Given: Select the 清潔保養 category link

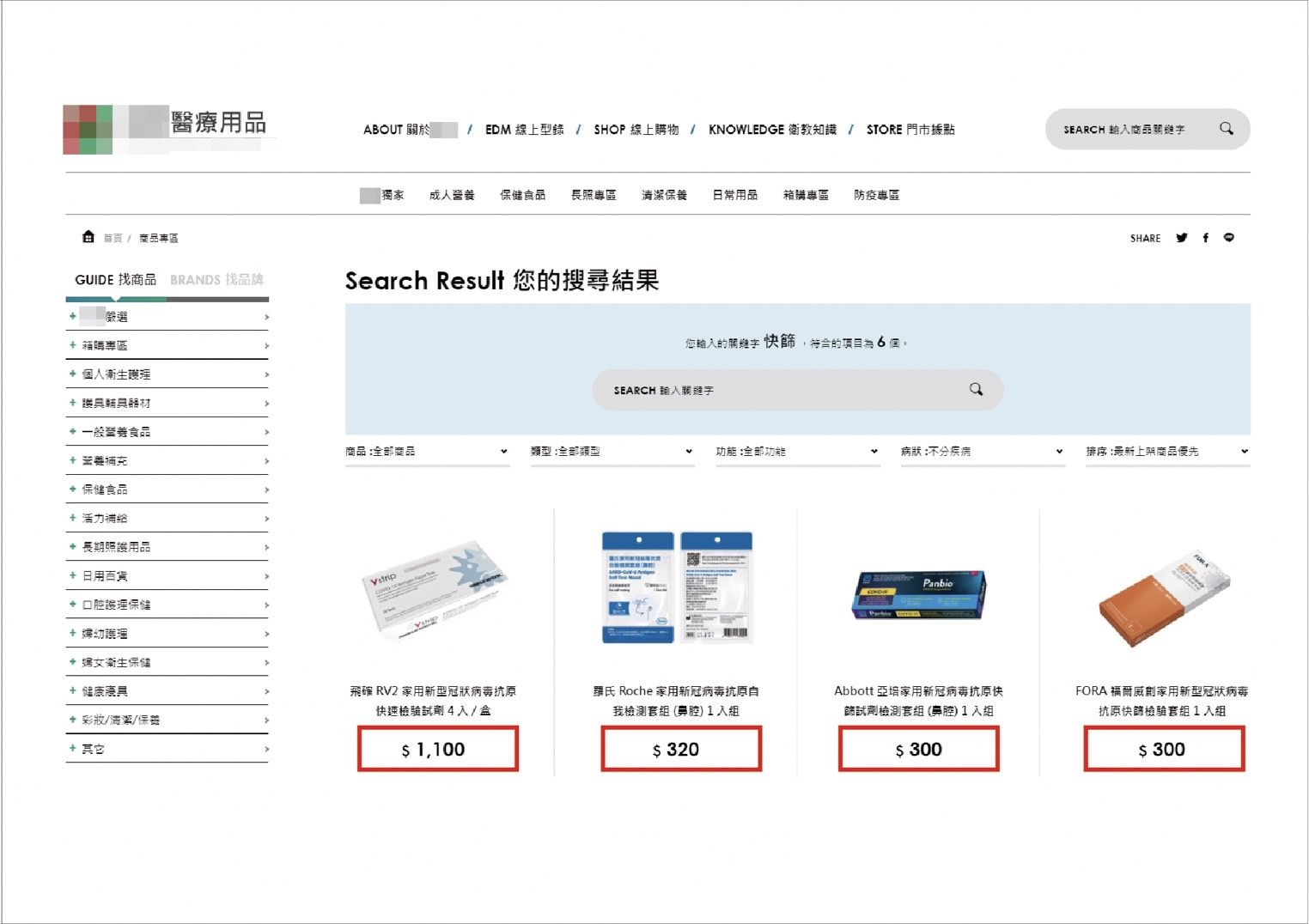Looking at the screenshot, I should pyautogui.click(x=664, y=195).
